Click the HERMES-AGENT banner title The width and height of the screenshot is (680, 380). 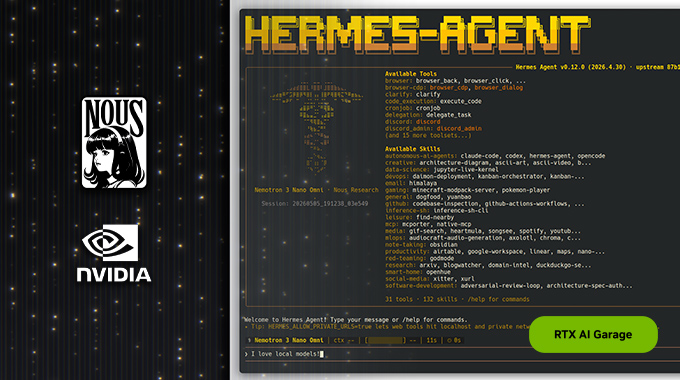click(417, 34)
